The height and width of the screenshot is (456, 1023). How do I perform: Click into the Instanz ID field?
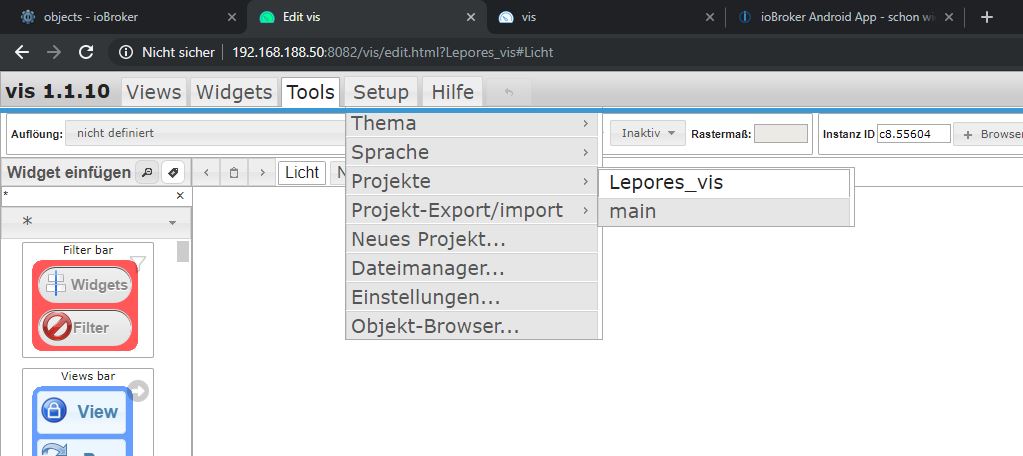pyautogui.click(x=913, y=133)
